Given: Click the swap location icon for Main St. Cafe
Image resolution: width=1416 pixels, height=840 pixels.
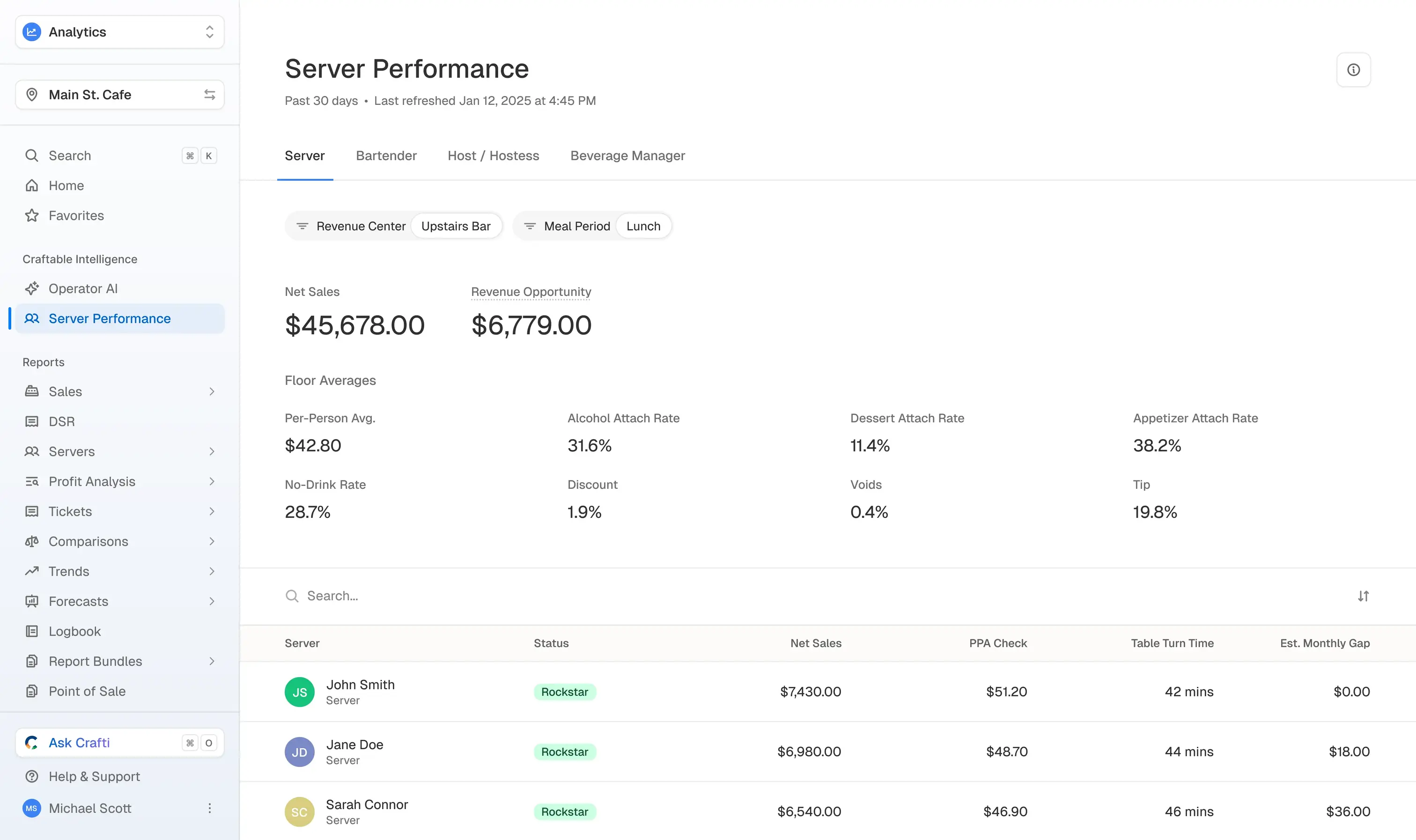Looking at the screenshot, I should 209,95.
